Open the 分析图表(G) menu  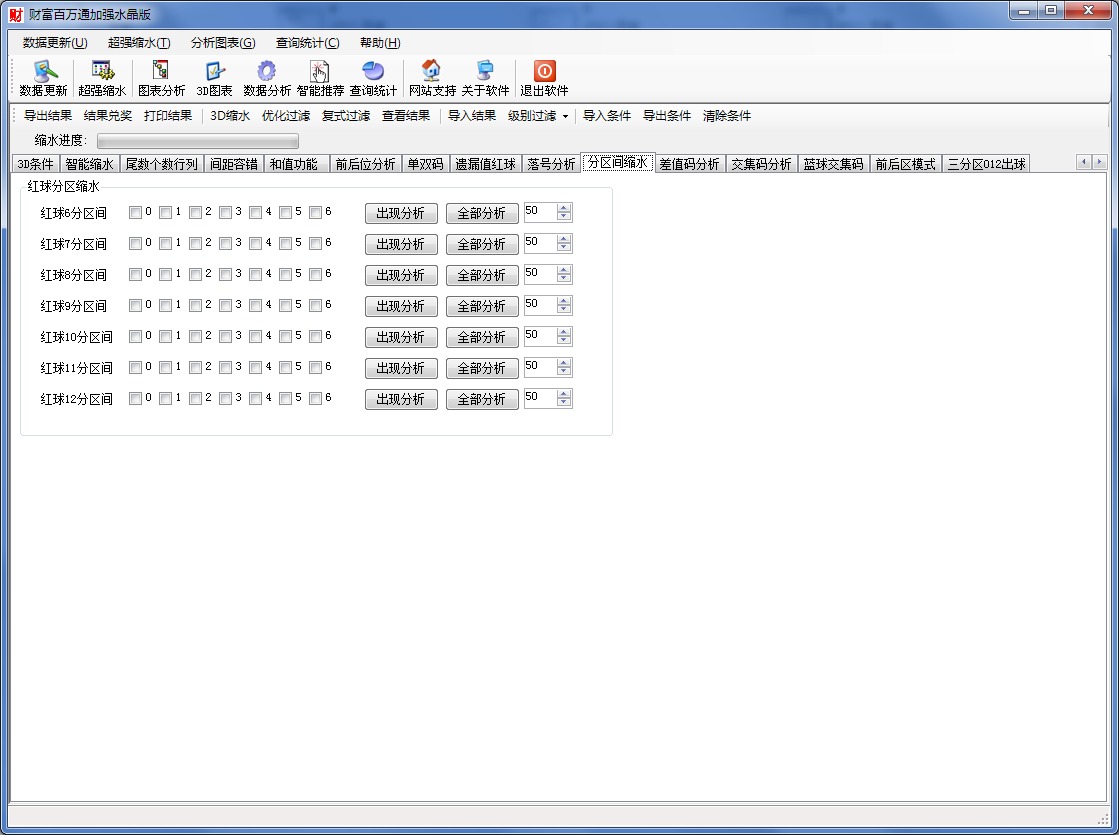click(223, 43)
